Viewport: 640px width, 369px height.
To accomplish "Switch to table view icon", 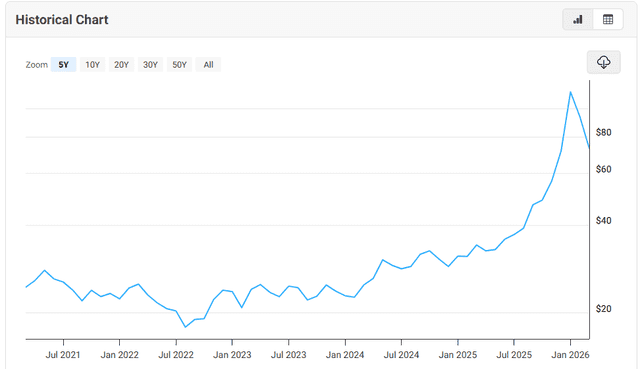I will coord(608,20).
